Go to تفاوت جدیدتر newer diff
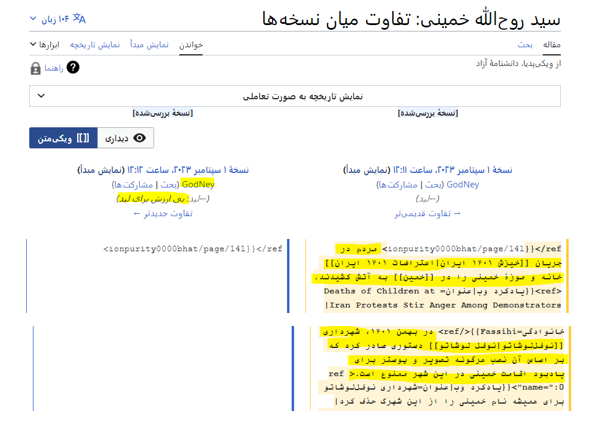This screenshot has height=438, width=597. pos(163,214)
